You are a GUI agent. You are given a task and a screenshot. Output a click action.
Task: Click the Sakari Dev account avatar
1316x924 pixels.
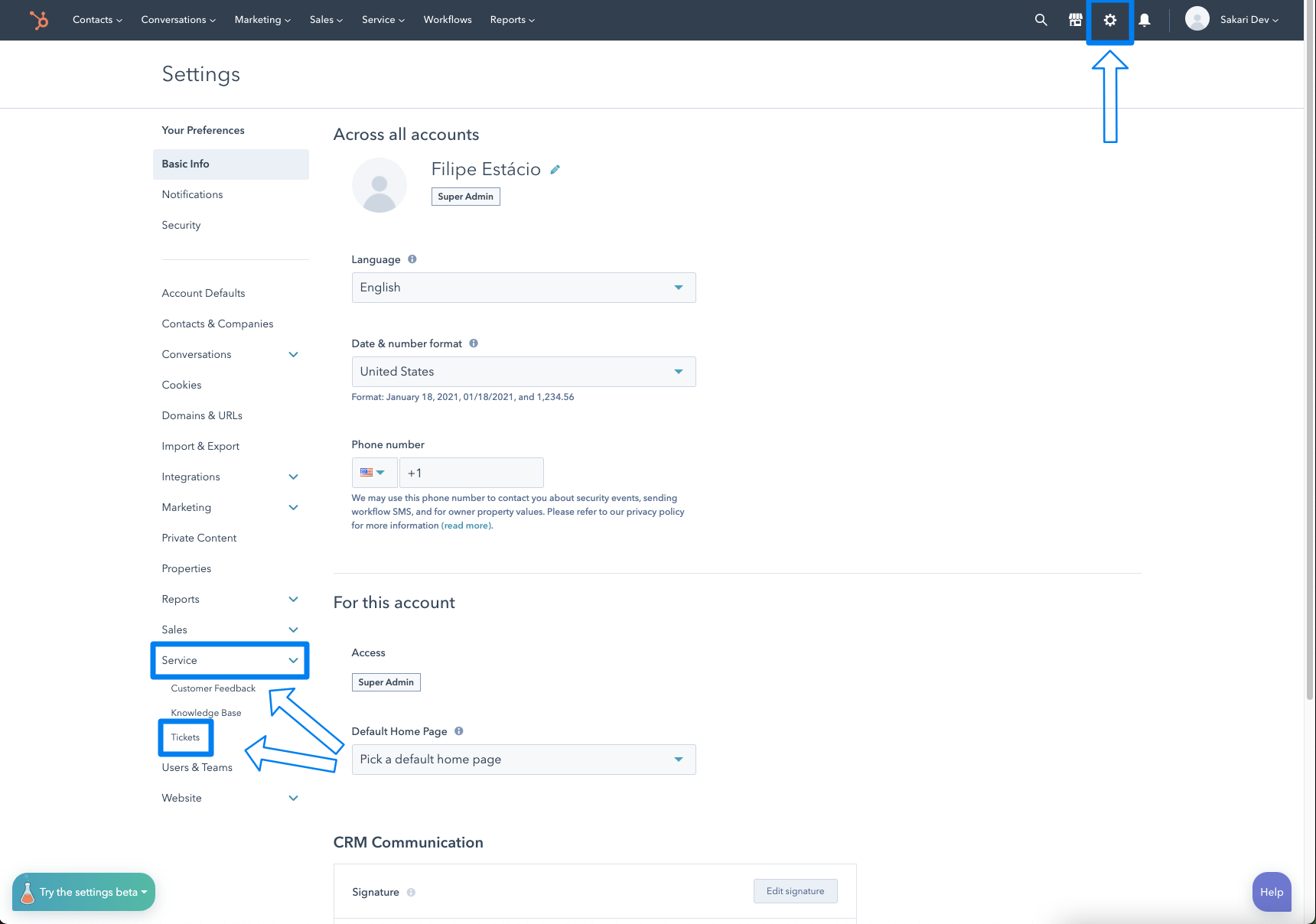click(1197, 18)
